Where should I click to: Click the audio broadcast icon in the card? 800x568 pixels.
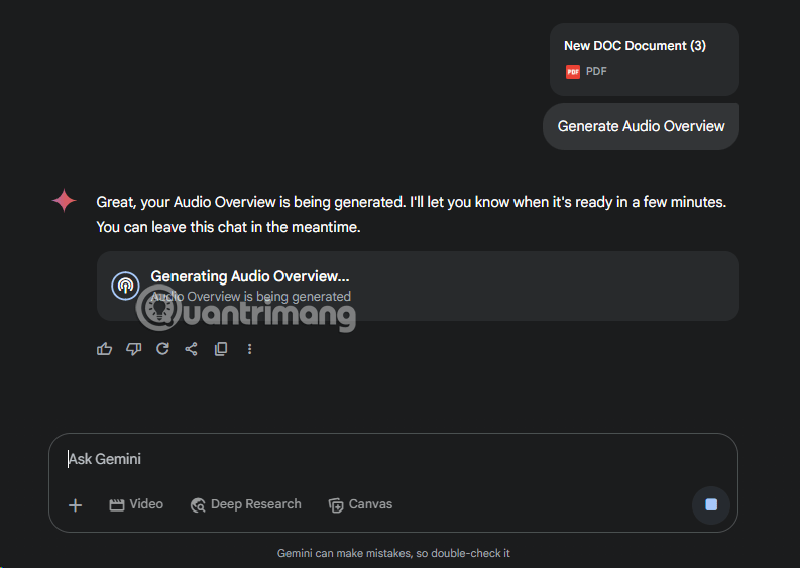click(x=125, y=286)
